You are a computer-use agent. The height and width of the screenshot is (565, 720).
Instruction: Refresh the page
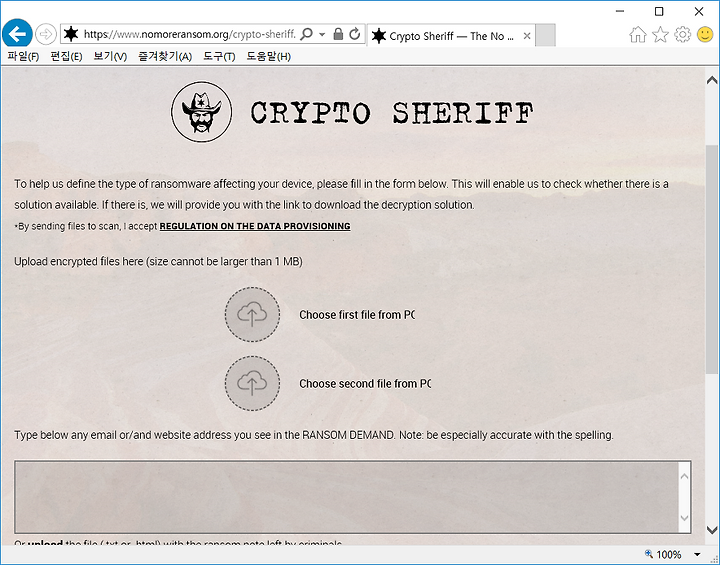point(354,34)
